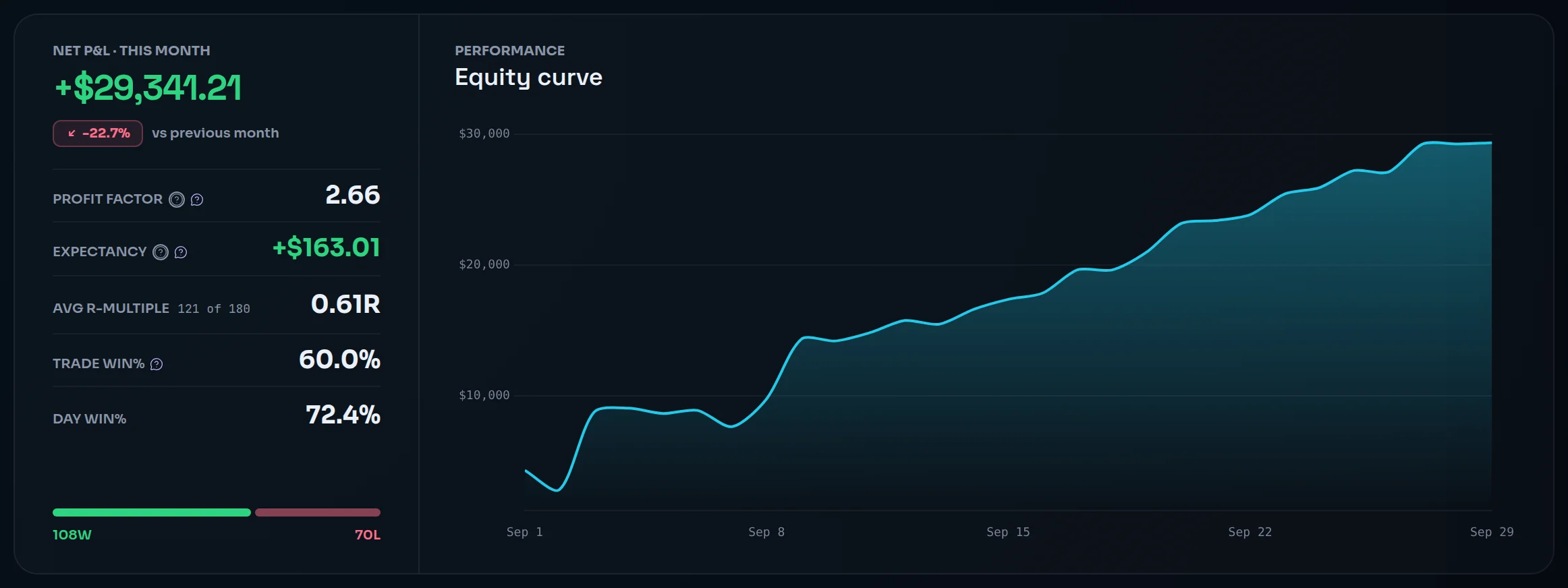
Task: Click the DAY WIN% label
Action: pos(90,419)
